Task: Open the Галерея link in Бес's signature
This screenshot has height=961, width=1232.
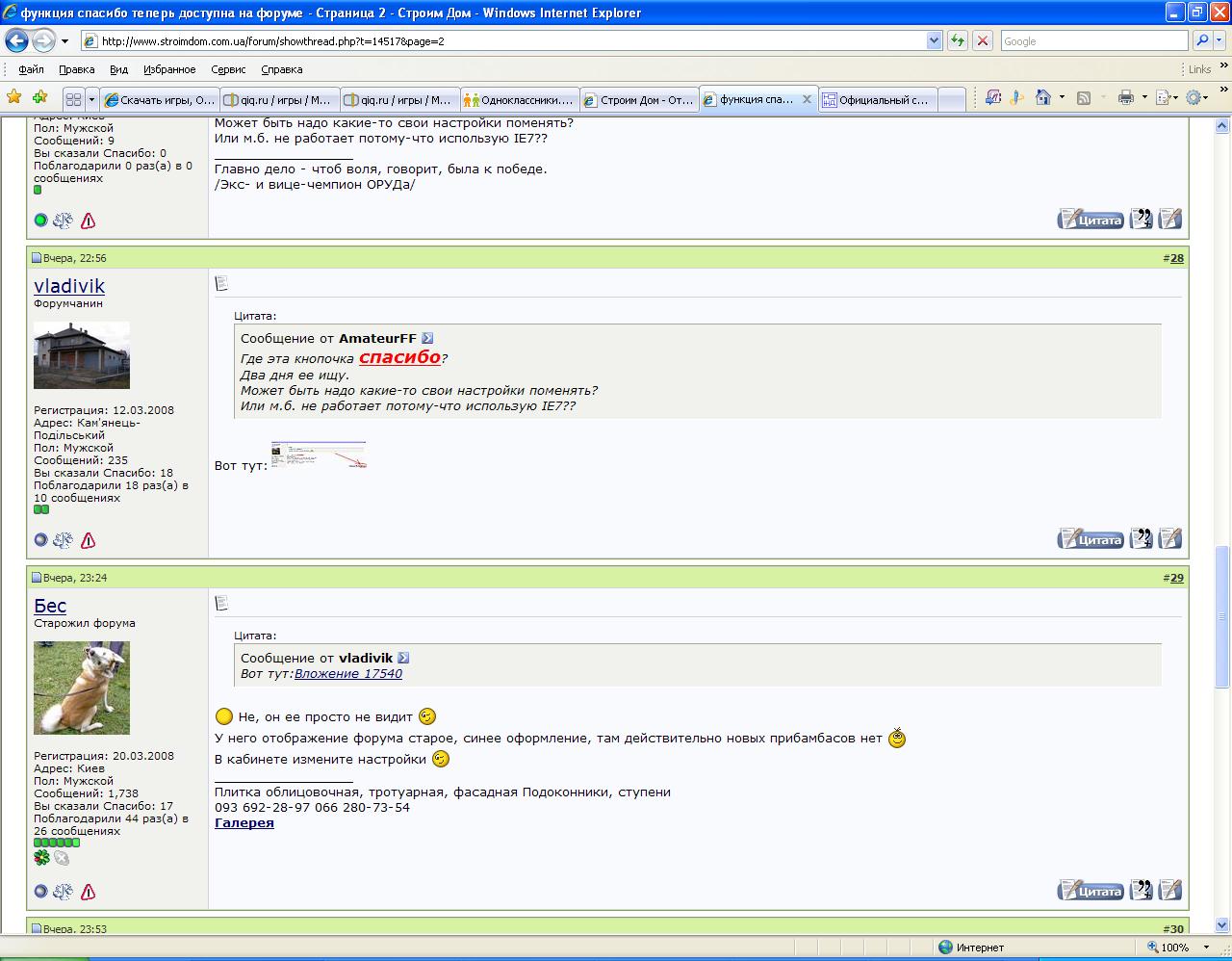Action: [x=244, y=822]
